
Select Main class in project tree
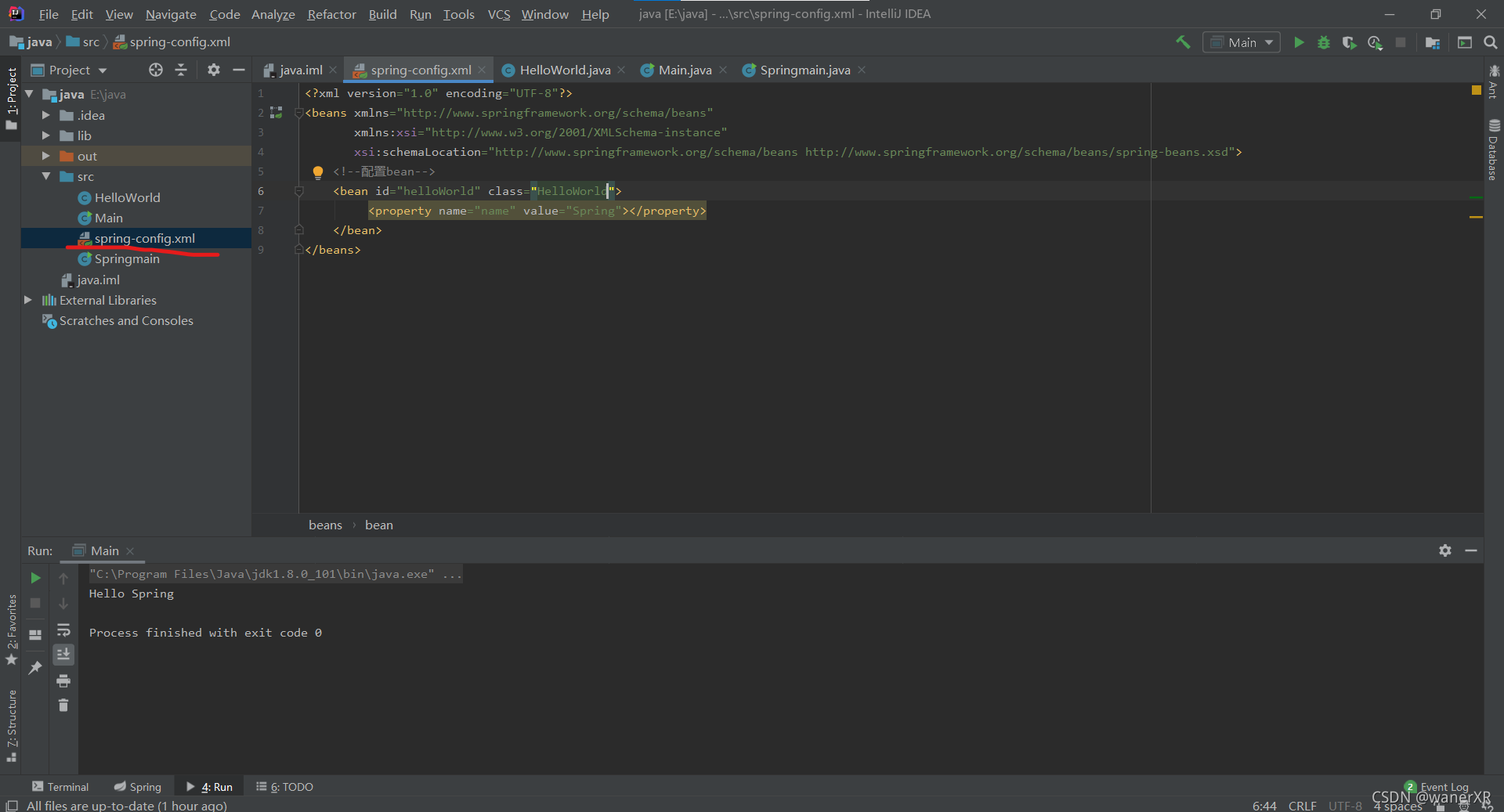pos(108,218)
